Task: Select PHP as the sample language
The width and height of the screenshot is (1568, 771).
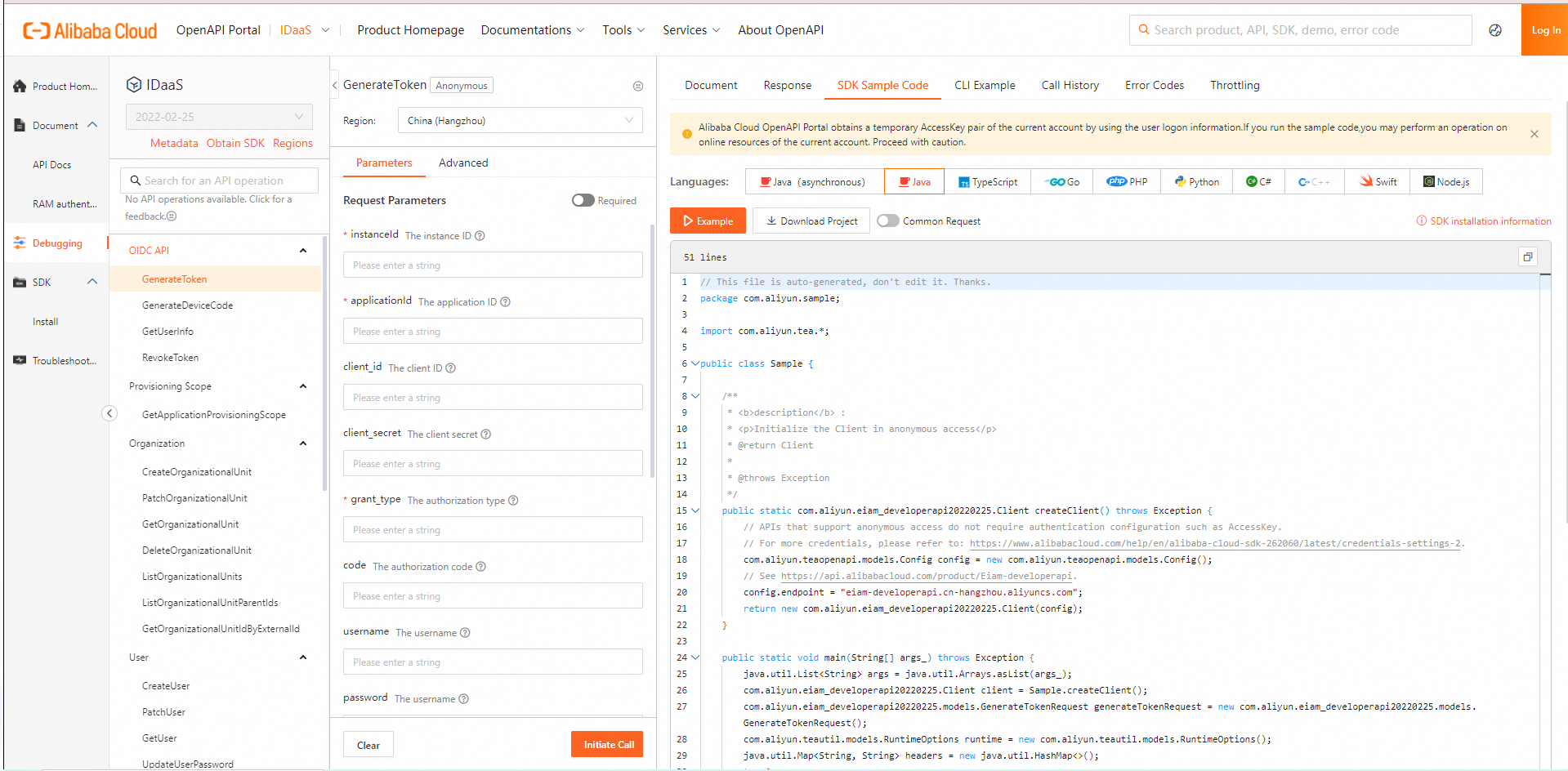Action: click(1127, 181)
